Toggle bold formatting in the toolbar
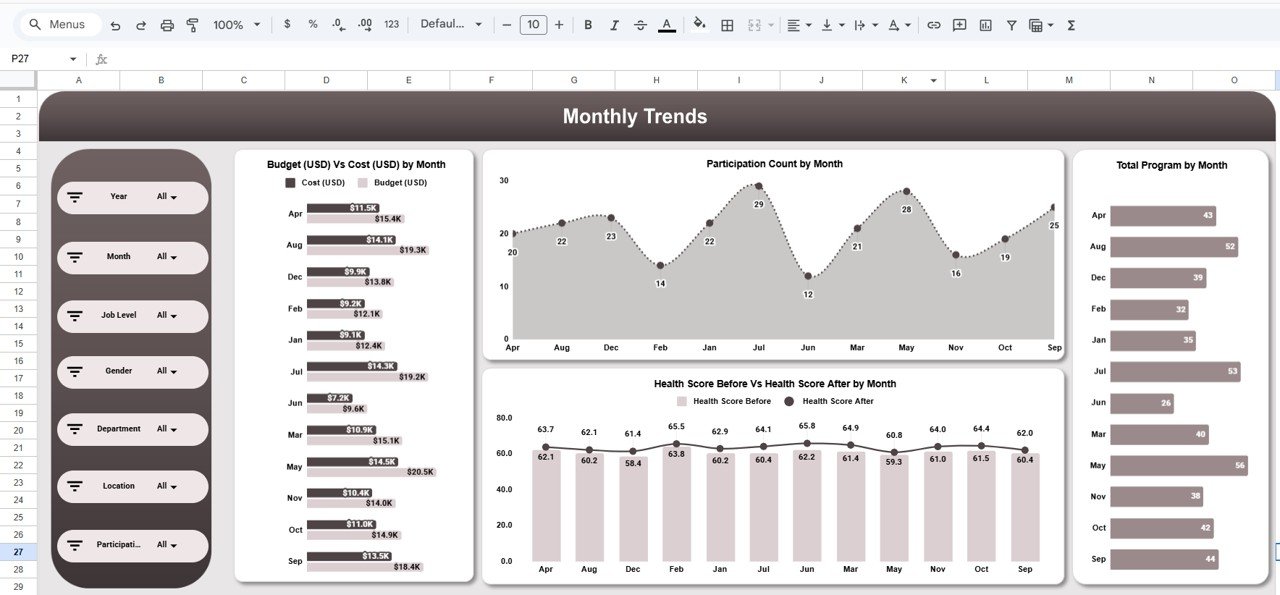This screenshot has width=1280, height=595. click(588, 24)
